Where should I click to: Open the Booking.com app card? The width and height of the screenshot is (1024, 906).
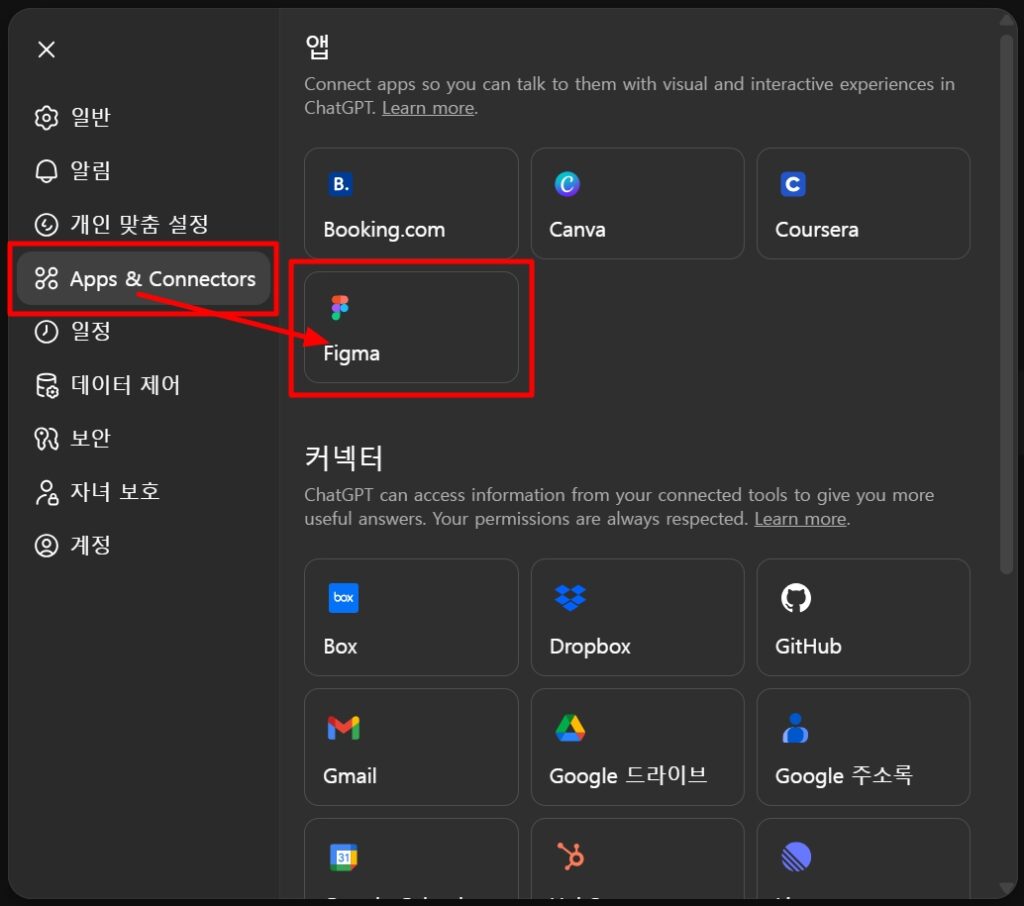pyautogui.click(x=411, y=204)
